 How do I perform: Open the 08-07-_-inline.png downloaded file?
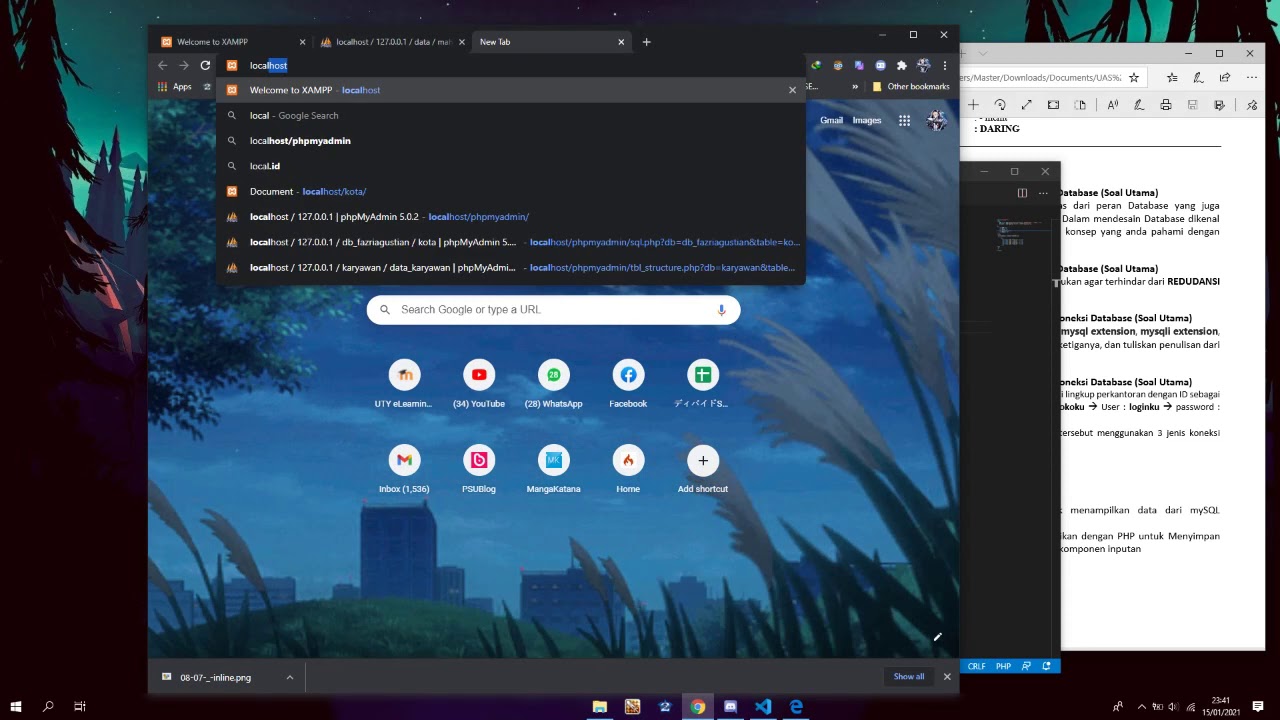[x=216, y=677]
